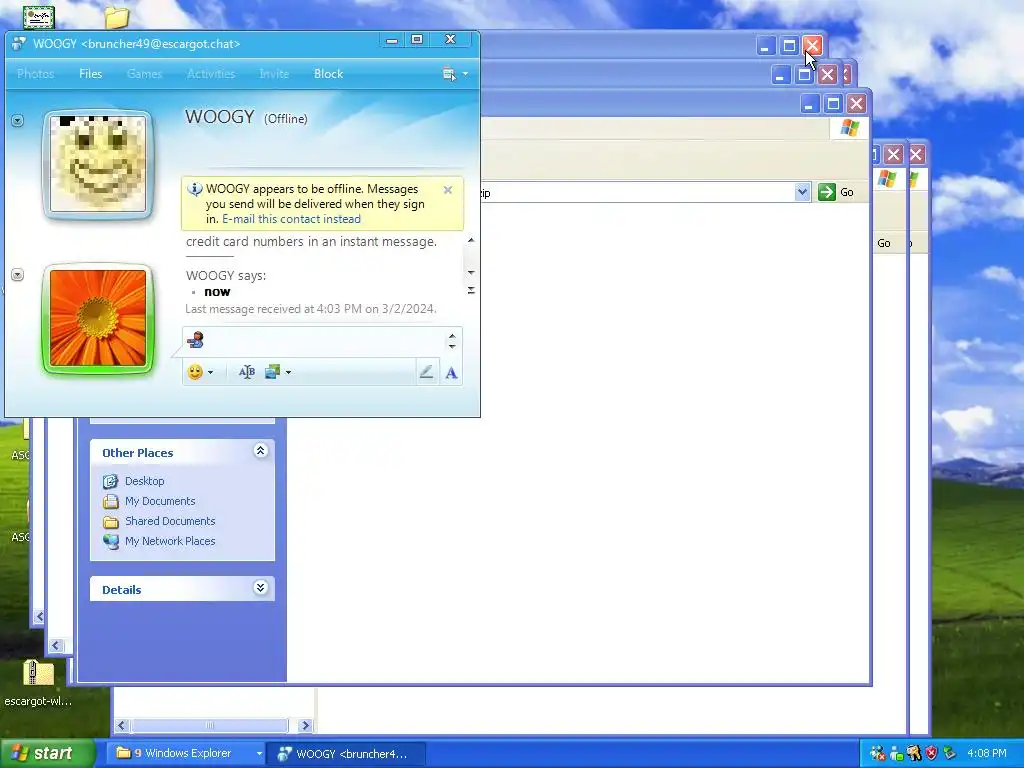The image size is (1024, 768).
Task: Click horizontal scrollbar left arrow at bottom
Action: click(x=121, y=726)
